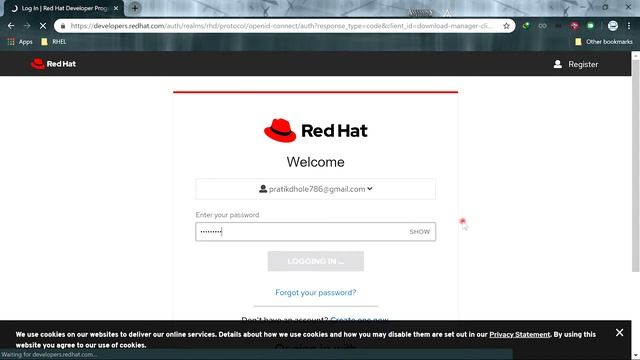Click the chain-link extension icon

pyautogui.click(x=542, y=26)
